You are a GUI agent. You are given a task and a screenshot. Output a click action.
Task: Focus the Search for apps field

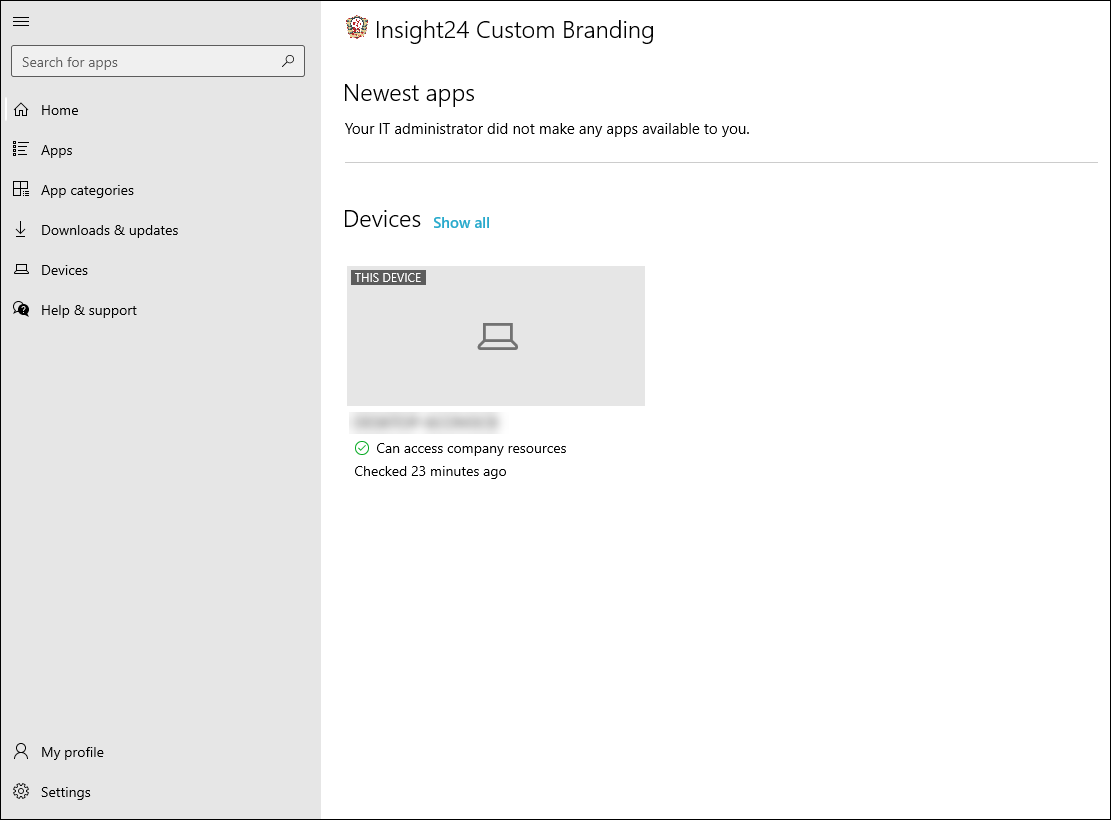coord(145,62)
